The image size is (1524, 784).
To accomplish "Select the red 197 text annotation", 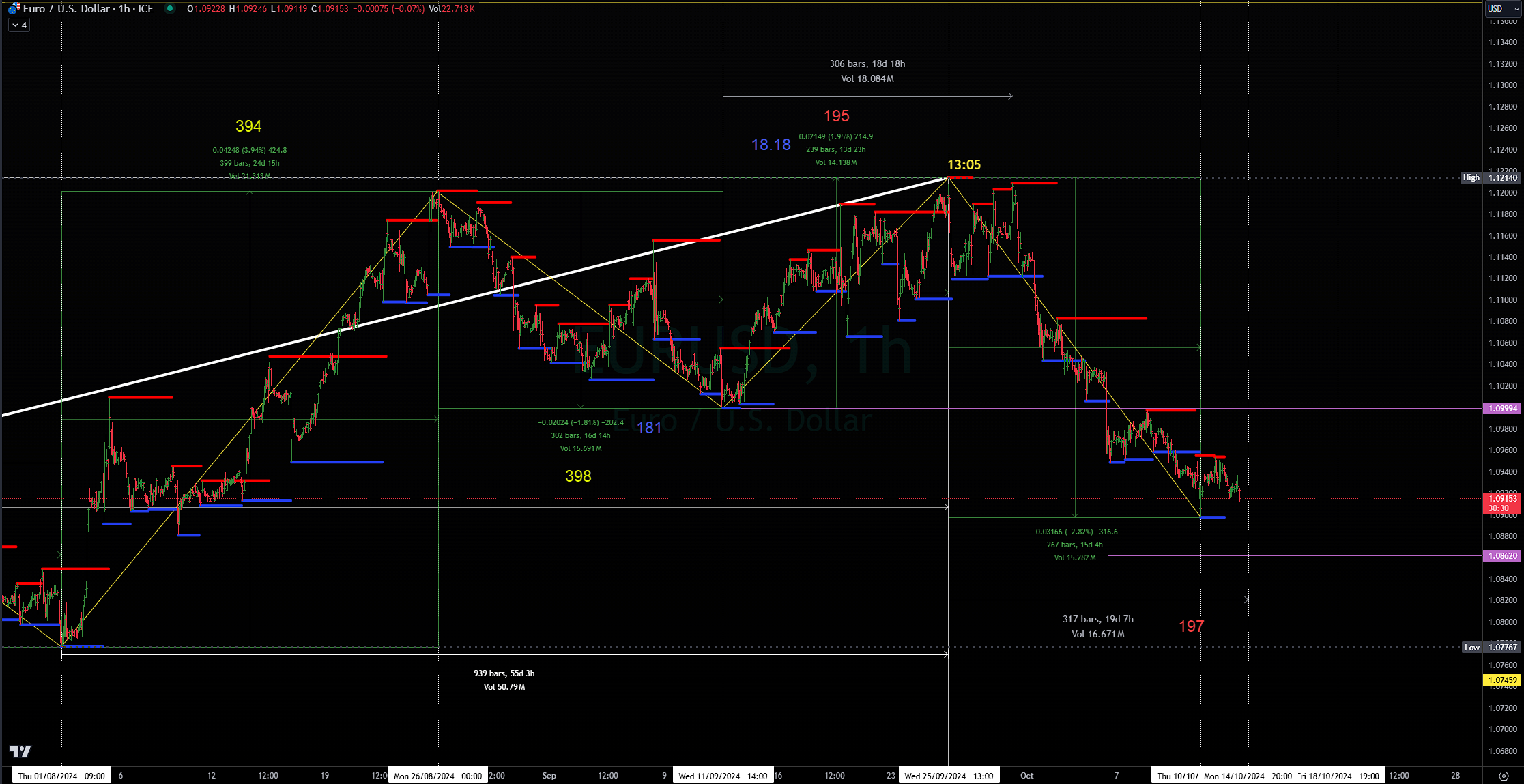I will pyautogui.click(x=1192, y=626).
